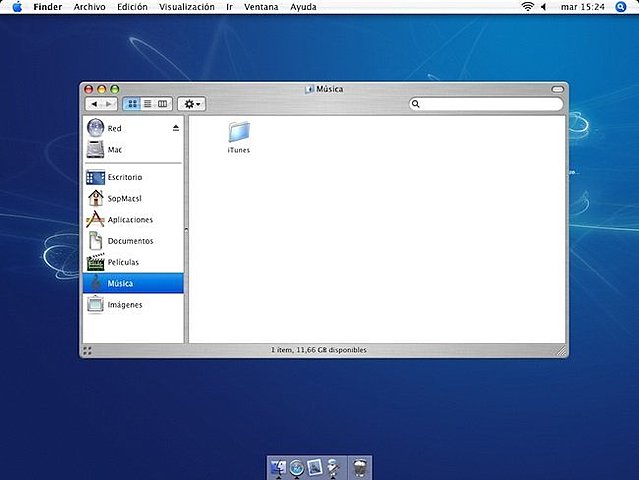The height and width of the screenshot is (480, 639).
Task: Toggle the toolbar with the pill button
Action: point(557,89)
